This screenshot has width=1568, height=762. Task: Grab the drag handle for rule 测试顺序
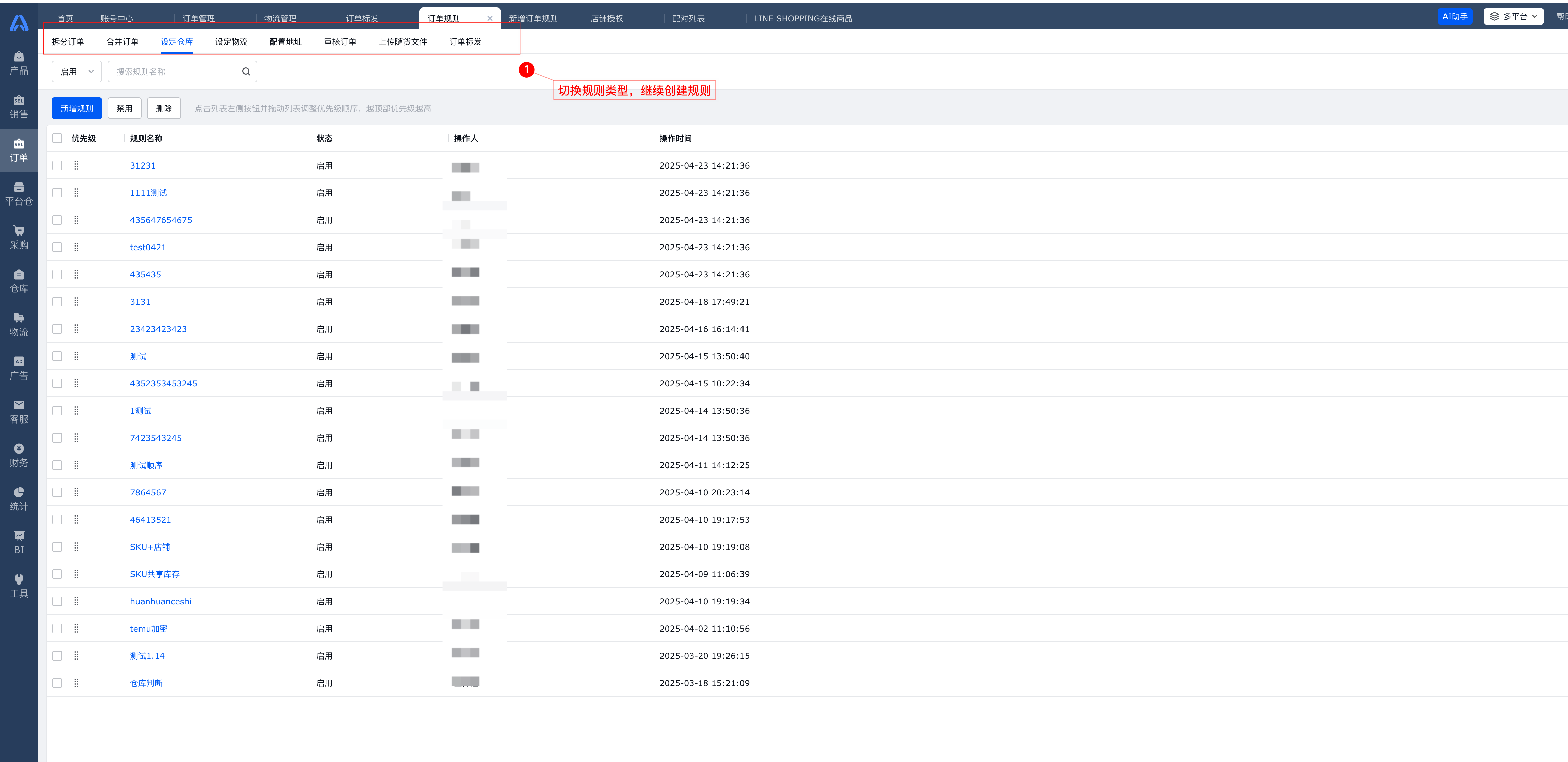tap(76, 465)
